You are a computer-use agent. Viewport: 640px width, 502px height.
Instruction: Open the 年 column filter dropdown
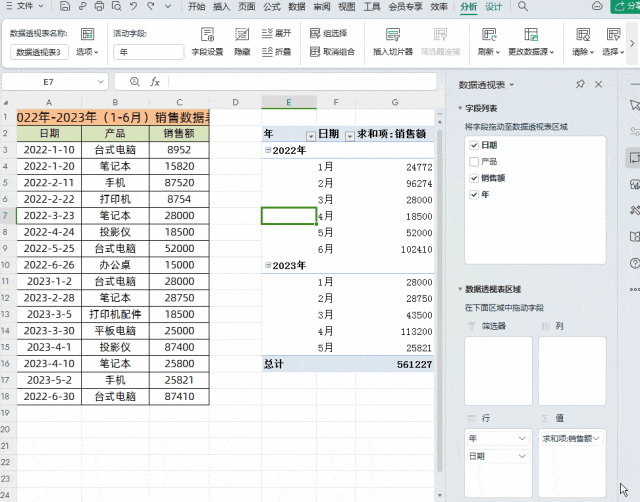pyautogui.click(x=311, y=136)
